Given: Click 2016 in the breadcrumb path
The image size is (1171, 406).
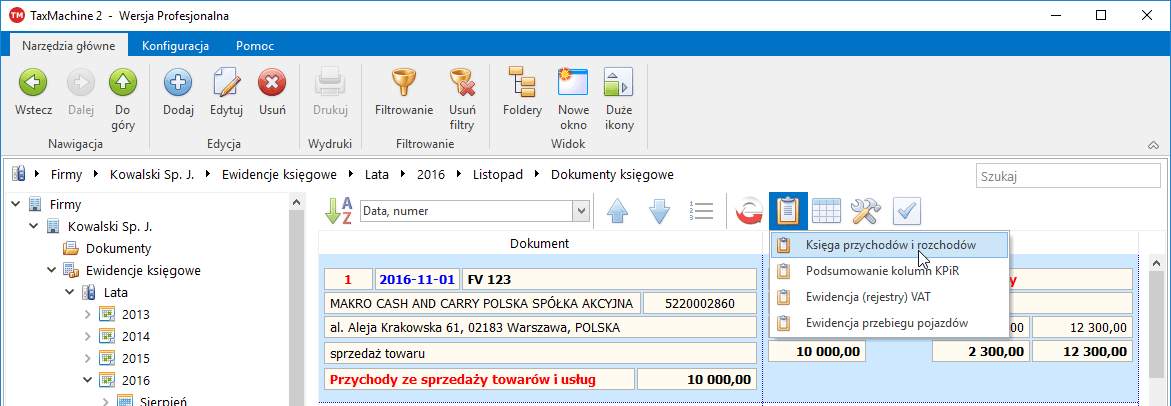Looking at the screenshot, I should [431, 175].
